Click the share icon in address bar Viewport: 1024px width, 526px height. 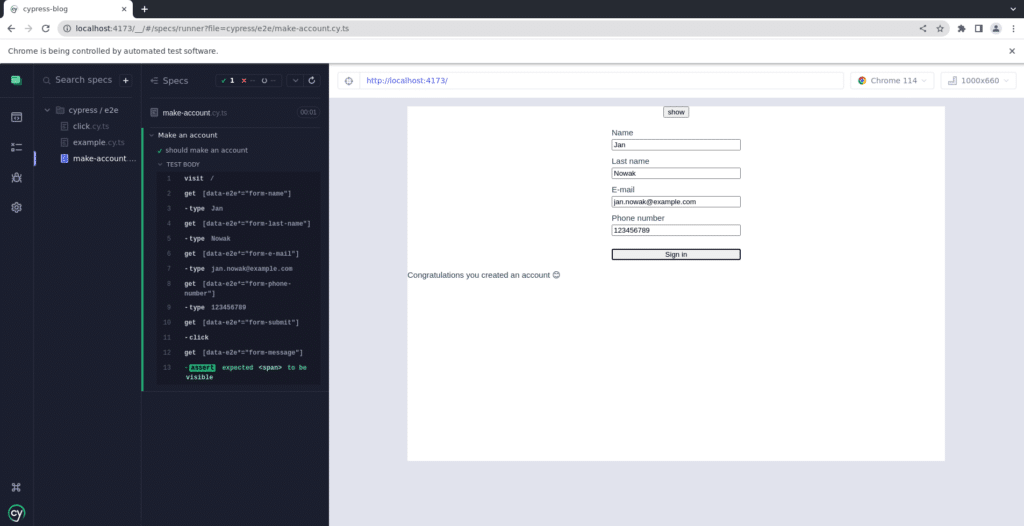point(923,29)
